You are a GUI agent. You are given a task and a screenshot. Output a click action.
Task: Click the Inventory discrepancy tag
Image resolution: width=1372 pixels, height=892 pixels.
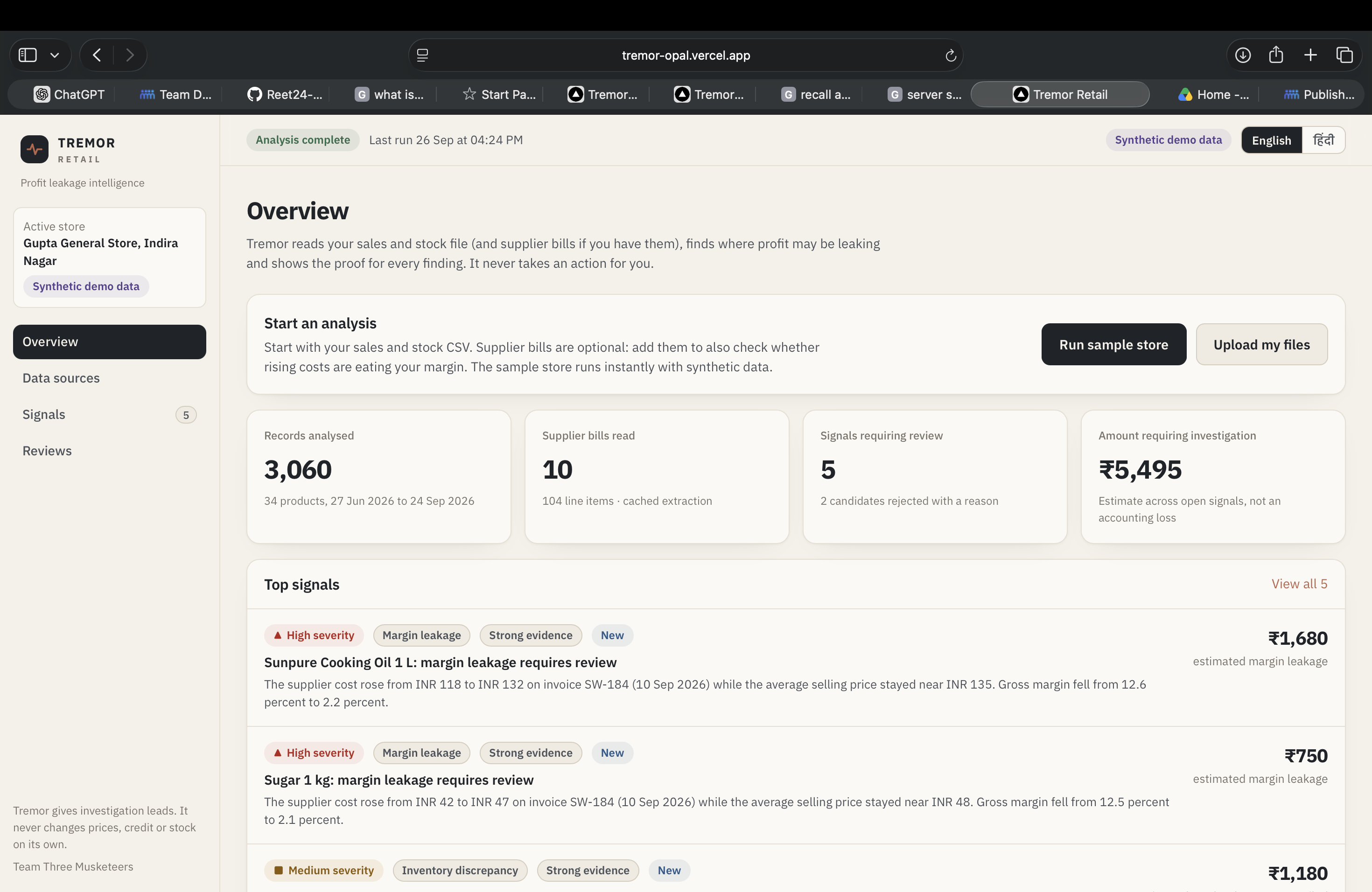click(x=460, y=871)
